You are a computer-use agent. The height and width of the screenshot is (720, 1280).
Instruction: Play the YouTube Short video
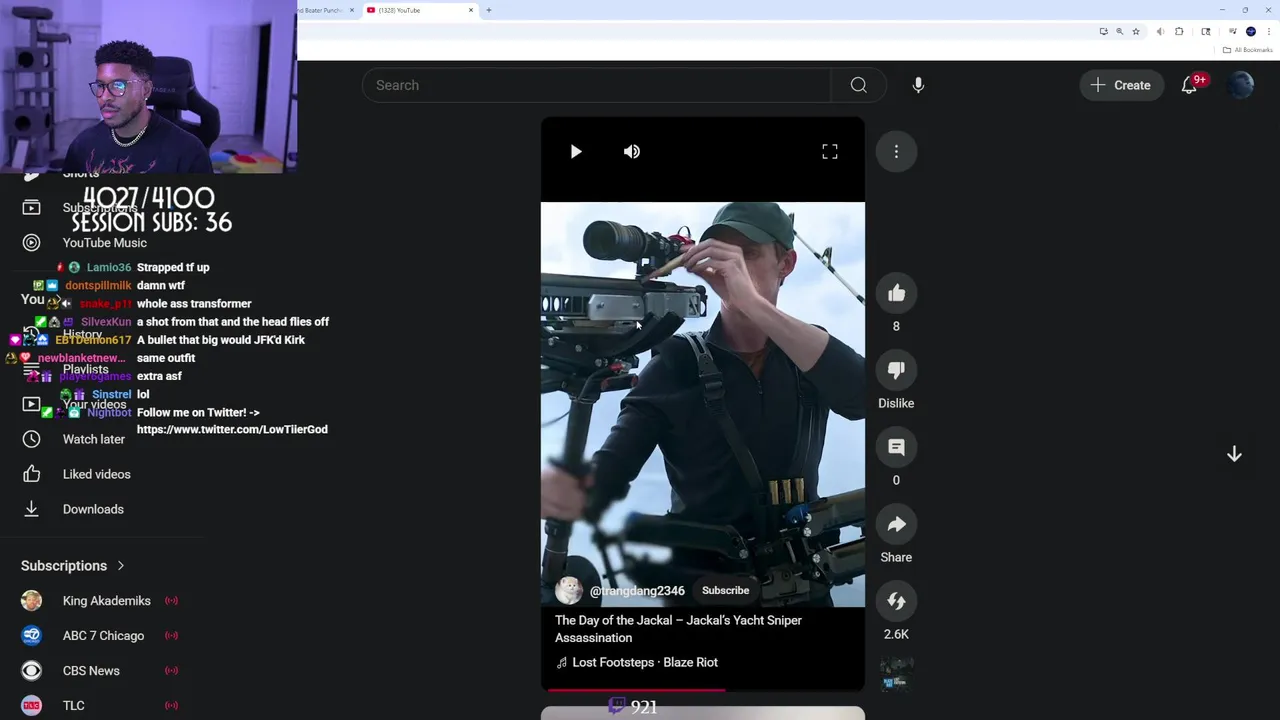[575, 151]
